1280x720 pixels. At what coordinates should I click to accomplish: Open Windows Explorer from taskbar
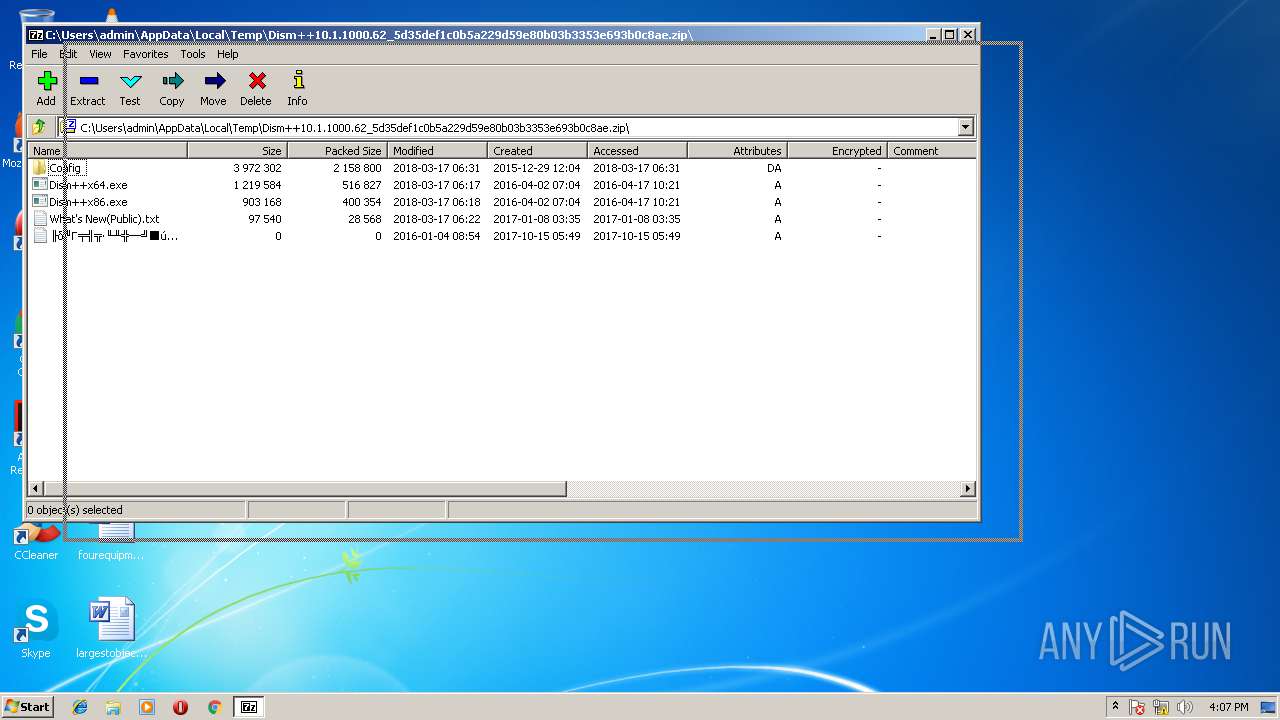click(113, 707)
